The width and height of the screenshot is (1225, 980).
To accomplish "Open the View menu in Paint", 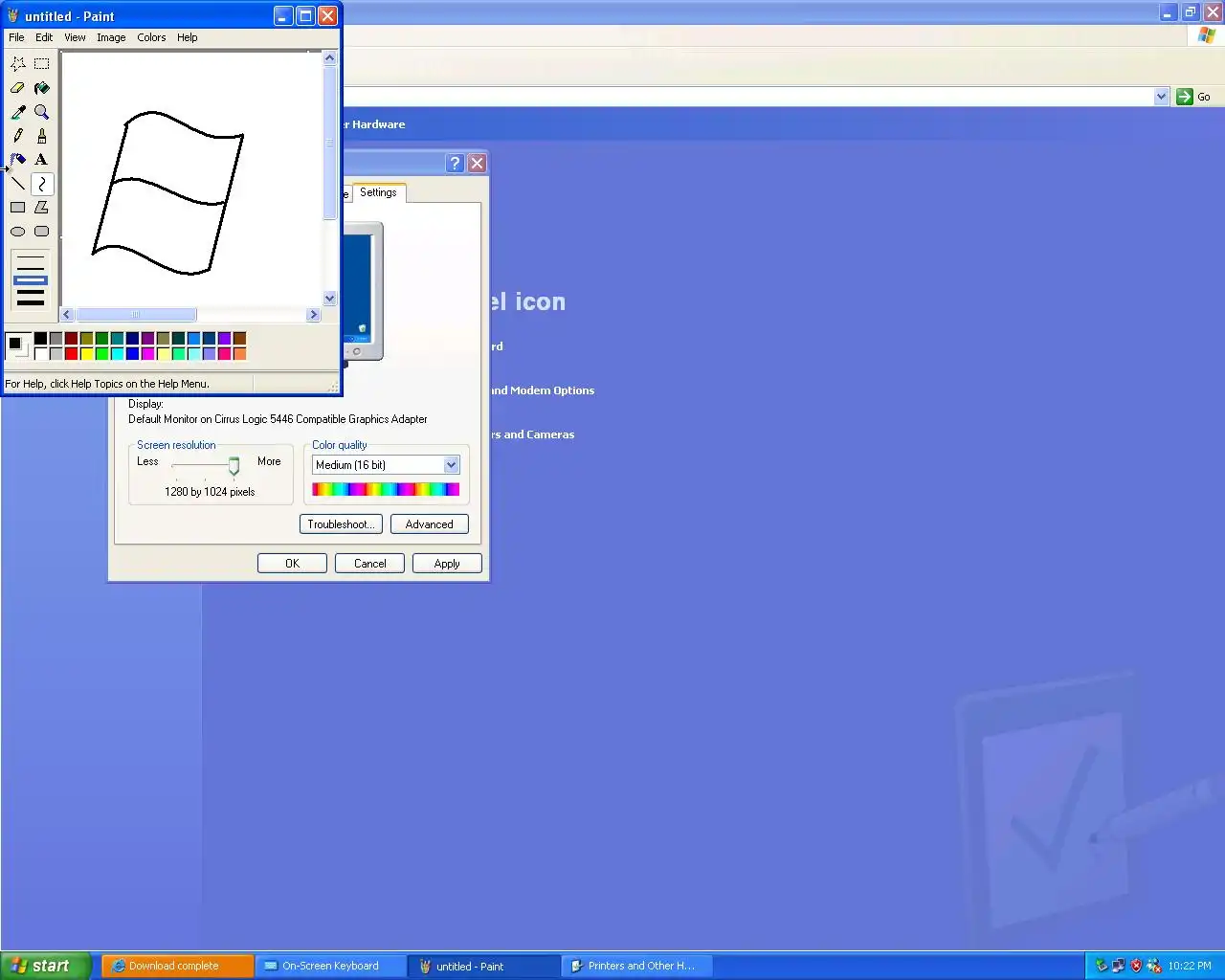I will [x=75, y=37].
